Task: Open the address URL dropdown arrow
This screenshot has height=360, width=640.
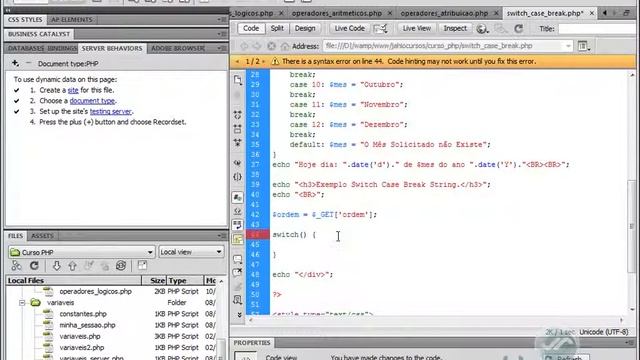Action: point(568,46)
